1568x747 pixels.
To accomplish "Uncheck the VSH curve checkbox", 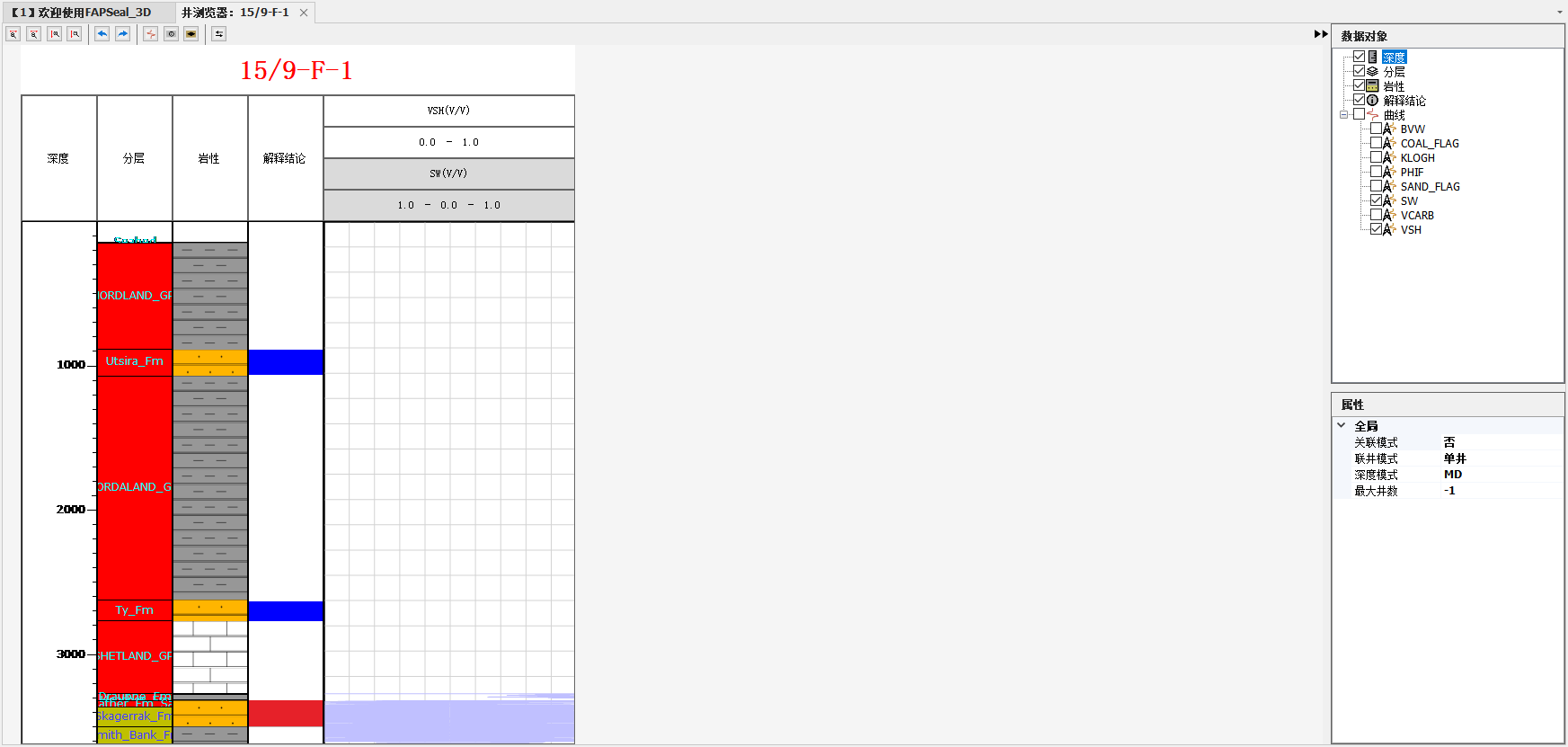I will pos(1376,229).
